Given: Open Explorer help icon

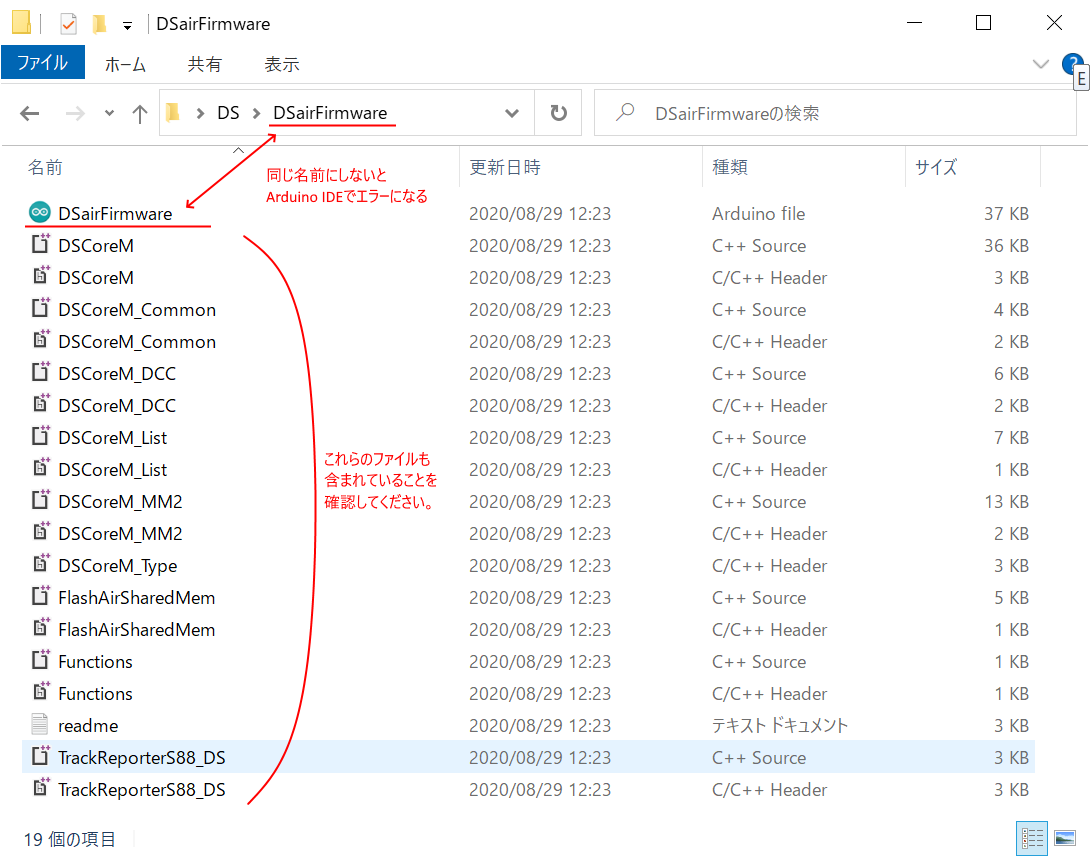Looking at the screenshot, I should [x=1073, y=64].
